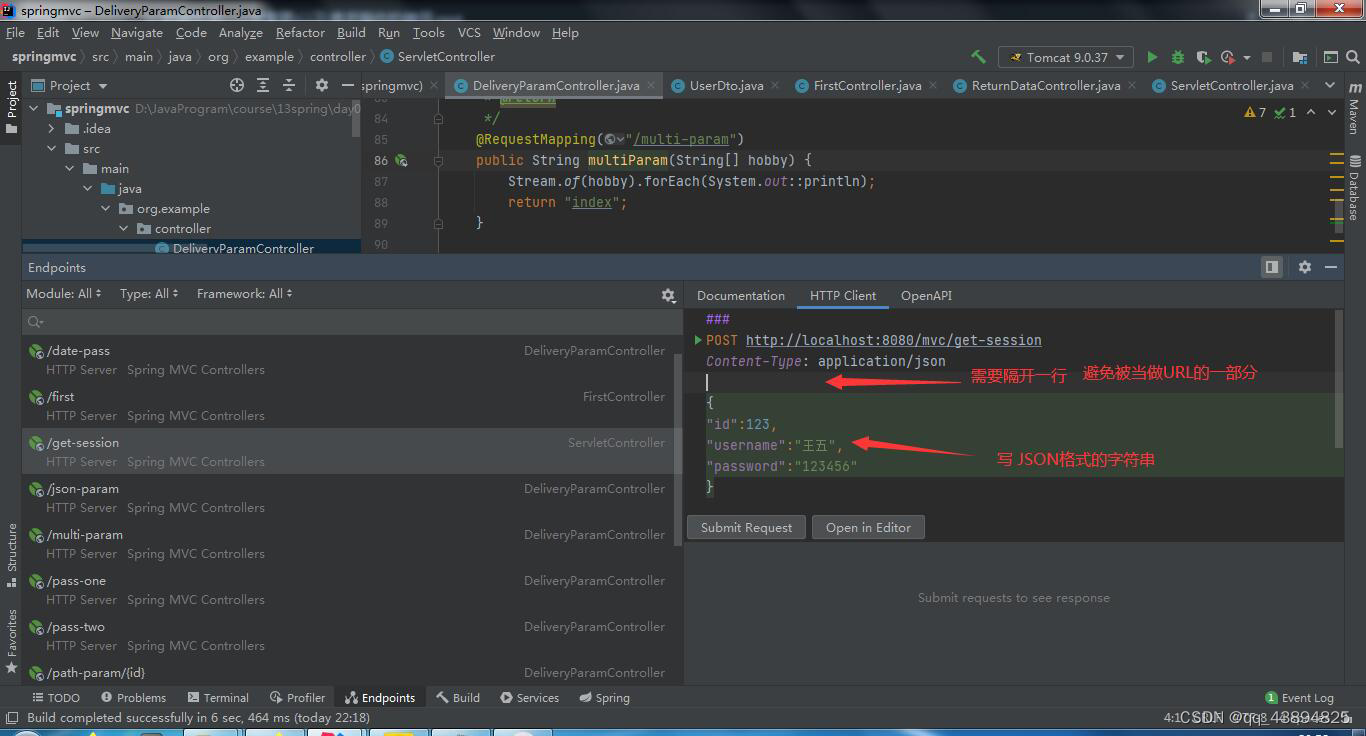Collapse the src folder in Project tree

coord(53,148)
